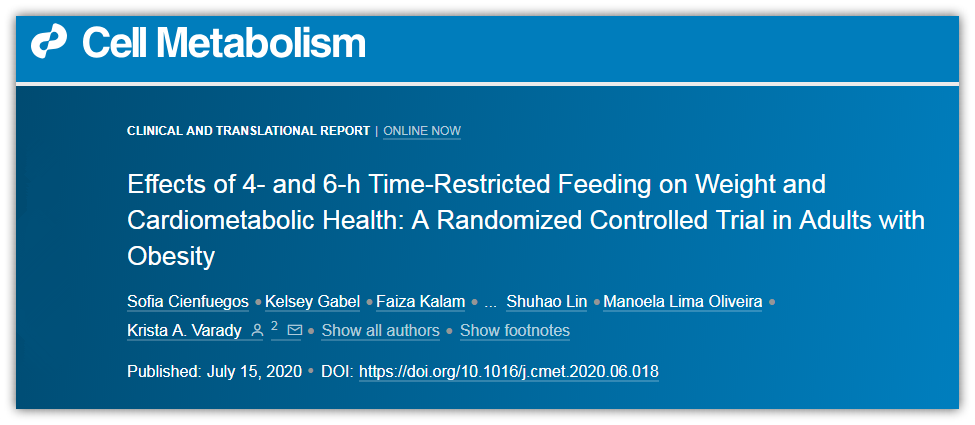
Task: Open the Cell Metabolism journal title
Action: [x=223, y=43]
